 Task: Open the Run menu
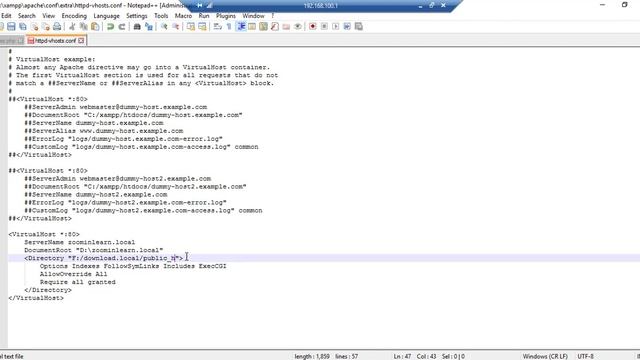click(204, 16)
